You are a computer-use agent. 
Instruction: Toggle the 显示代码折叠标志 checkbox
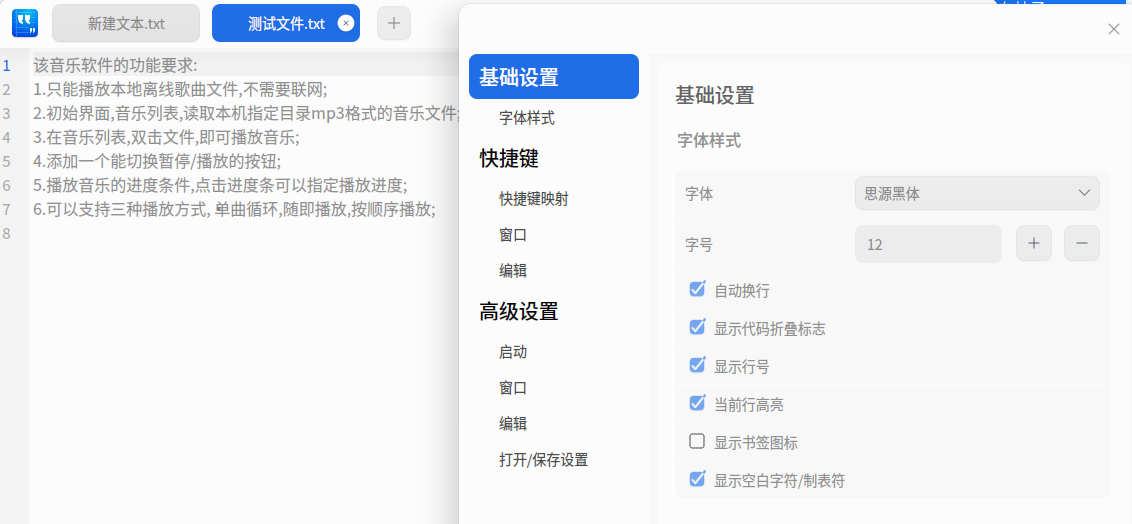pyautogui.click(x=697, y=327)
